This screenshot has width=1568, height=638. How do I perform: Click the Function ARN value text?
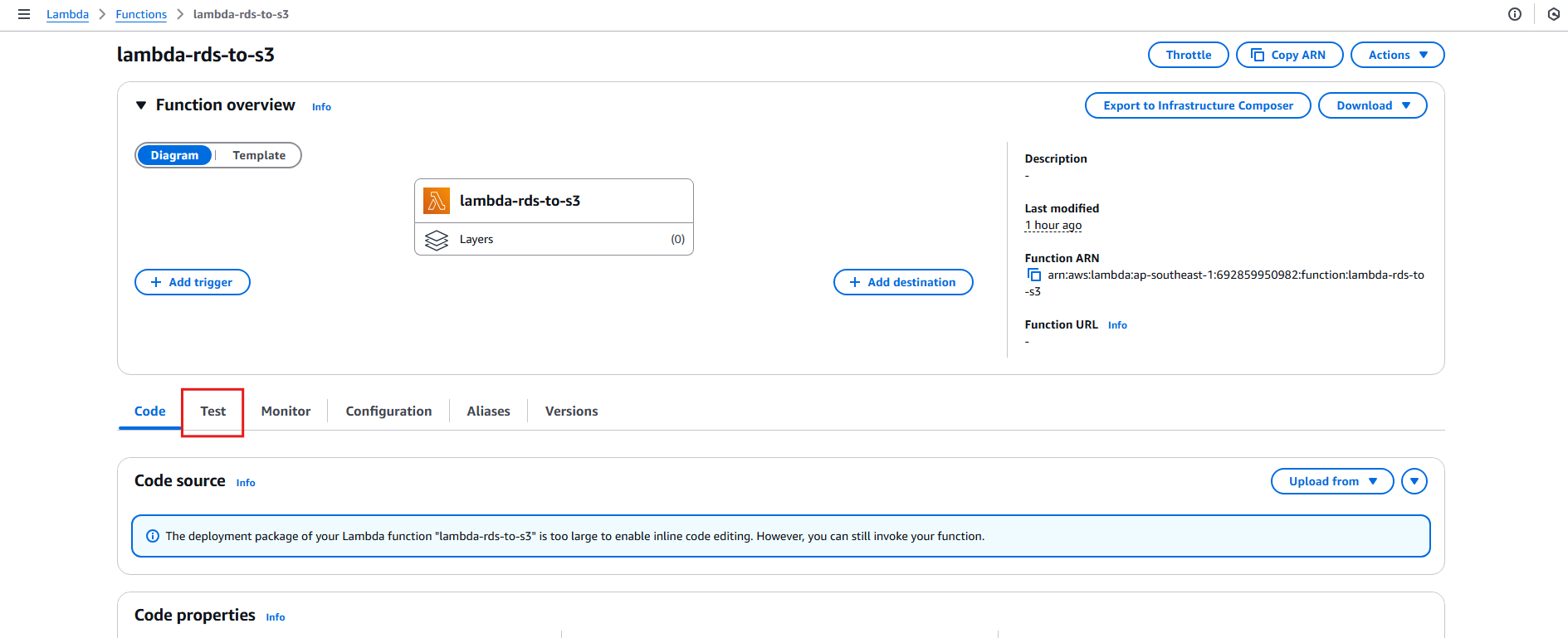click(x=1224, y=283)
